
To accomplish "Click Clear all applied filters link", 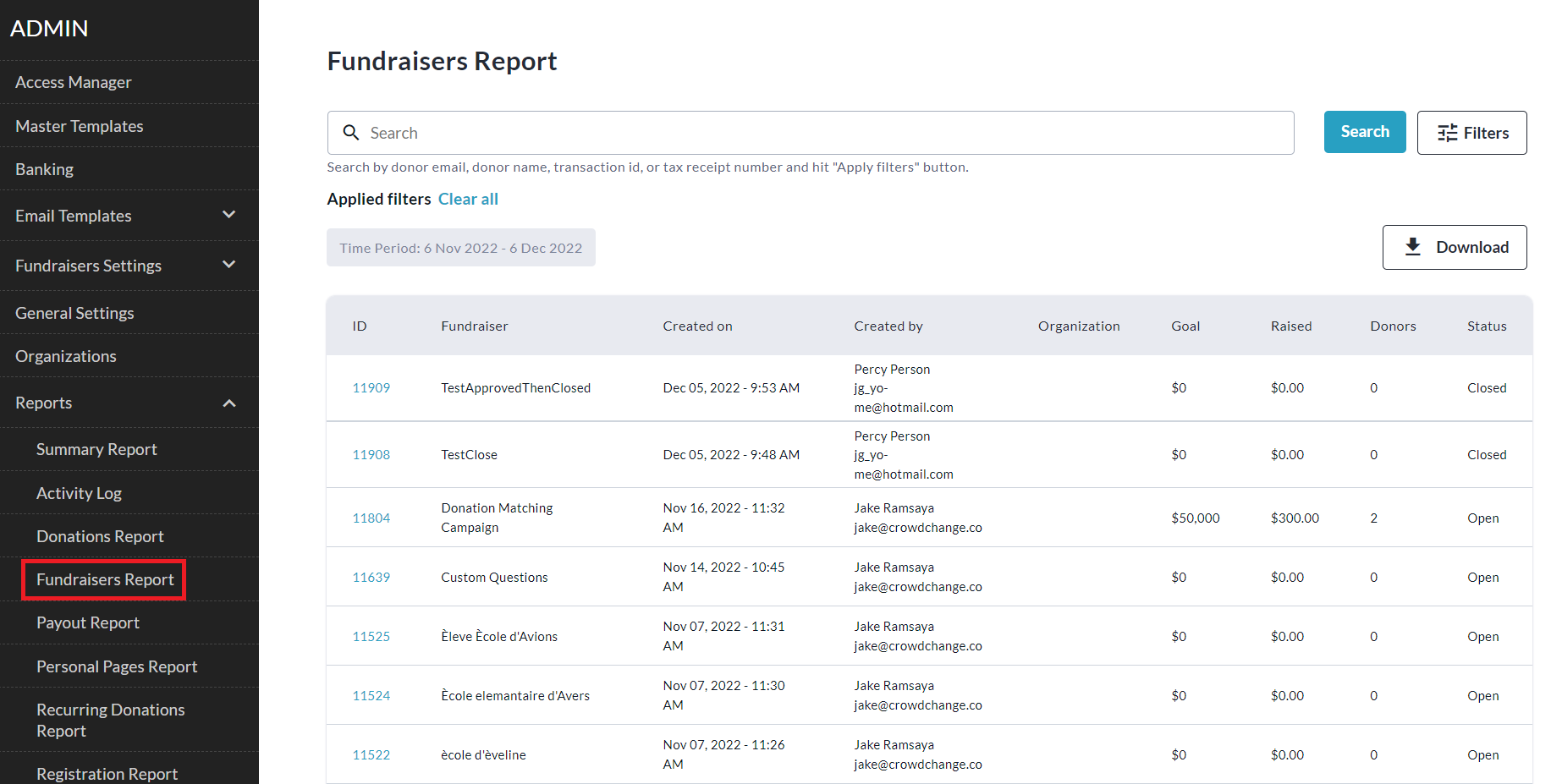I will point(468,199).
